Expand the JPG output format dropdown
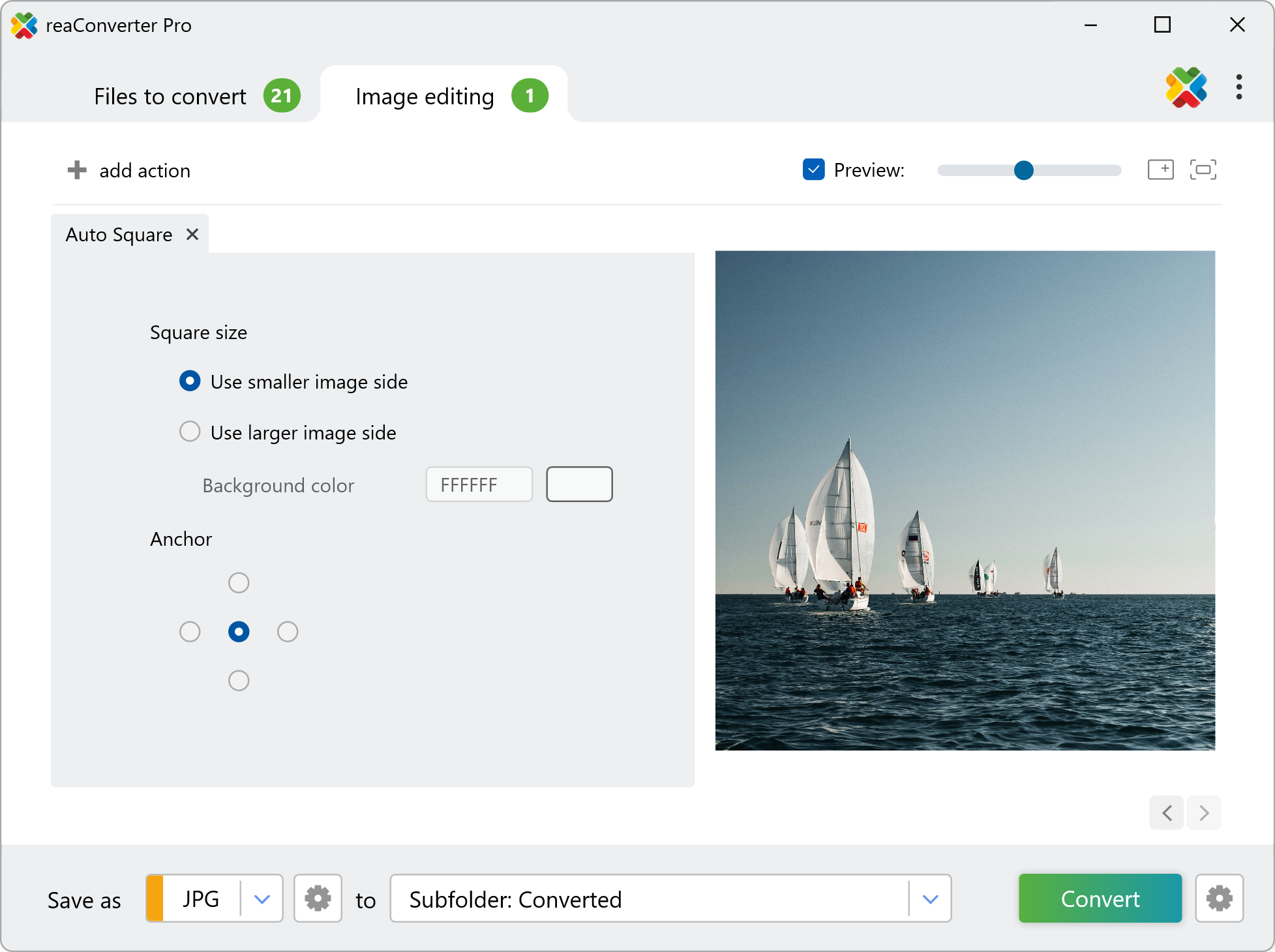1275x952 pixels. coord(262,899)
